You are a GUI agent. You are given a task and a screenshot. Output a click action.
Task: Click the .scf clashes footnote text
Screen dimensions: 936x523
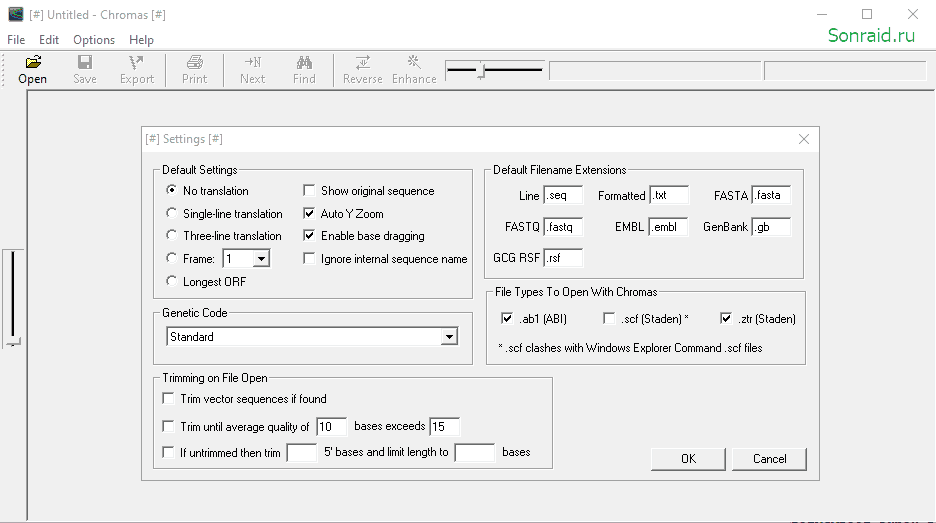(630, 348)
